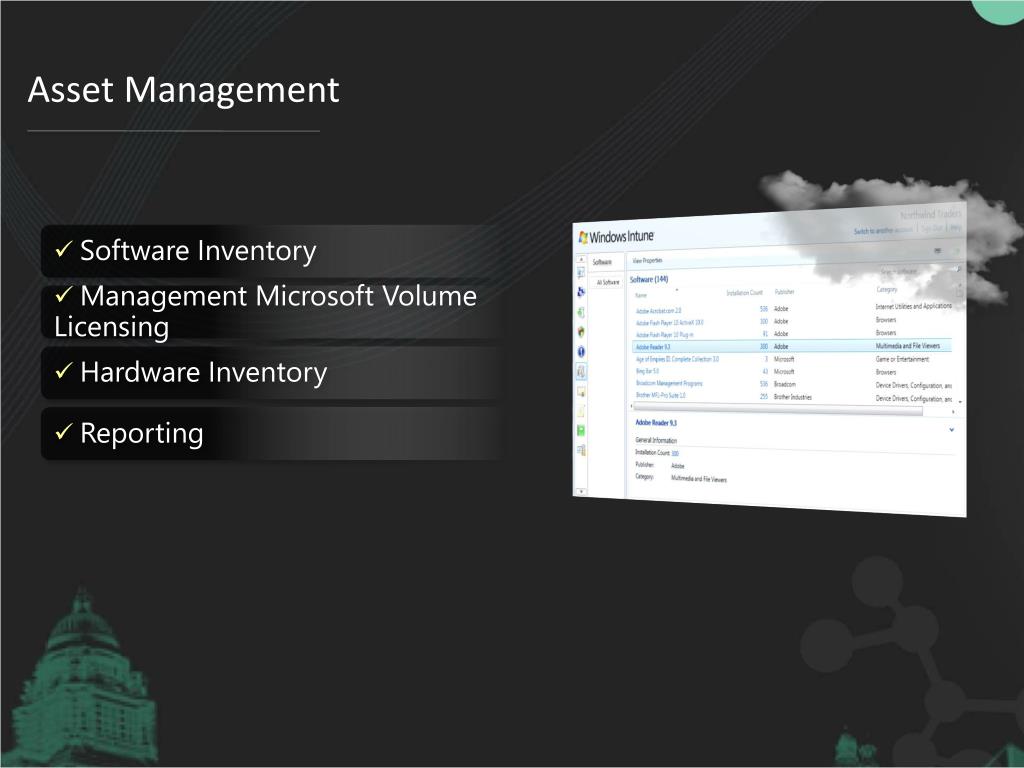The width and height of the screenshot is (1024, 768).
Task: Open Adobe Flash Player 10 Plug-in link
Action: [x=664, y=334]
